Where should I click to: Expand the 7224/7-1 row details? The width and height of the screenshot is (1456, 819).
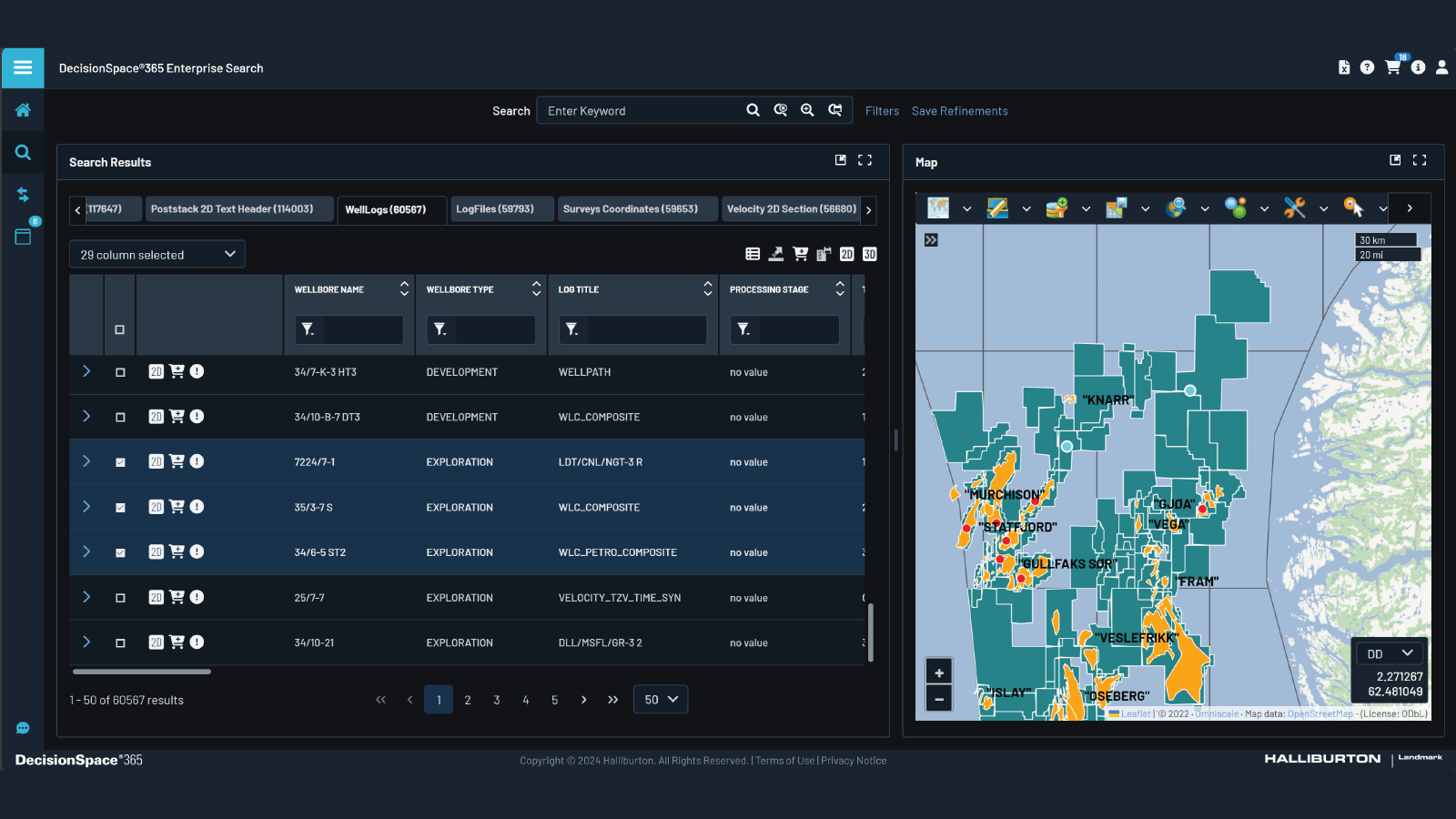86,461
